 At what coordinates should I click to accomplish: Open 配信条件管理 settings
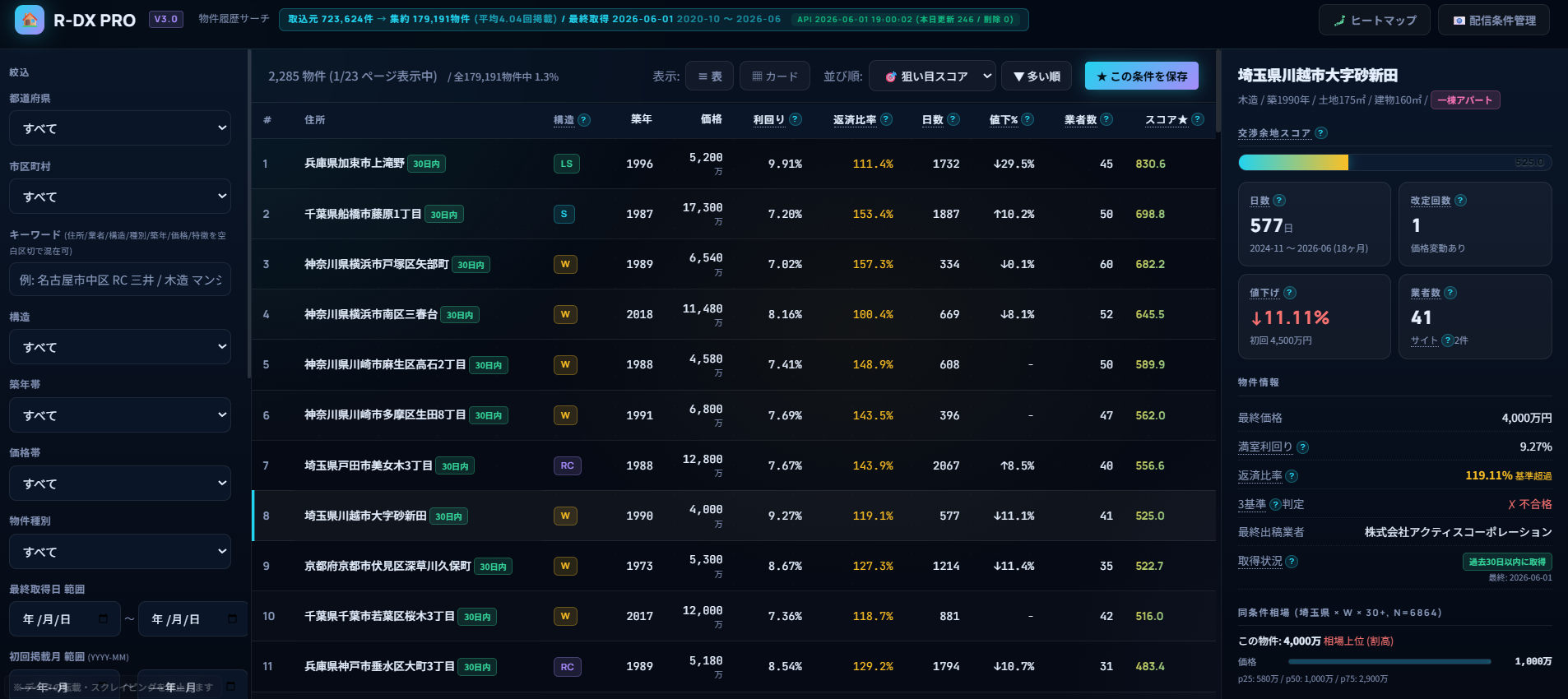coord(1493,20)
